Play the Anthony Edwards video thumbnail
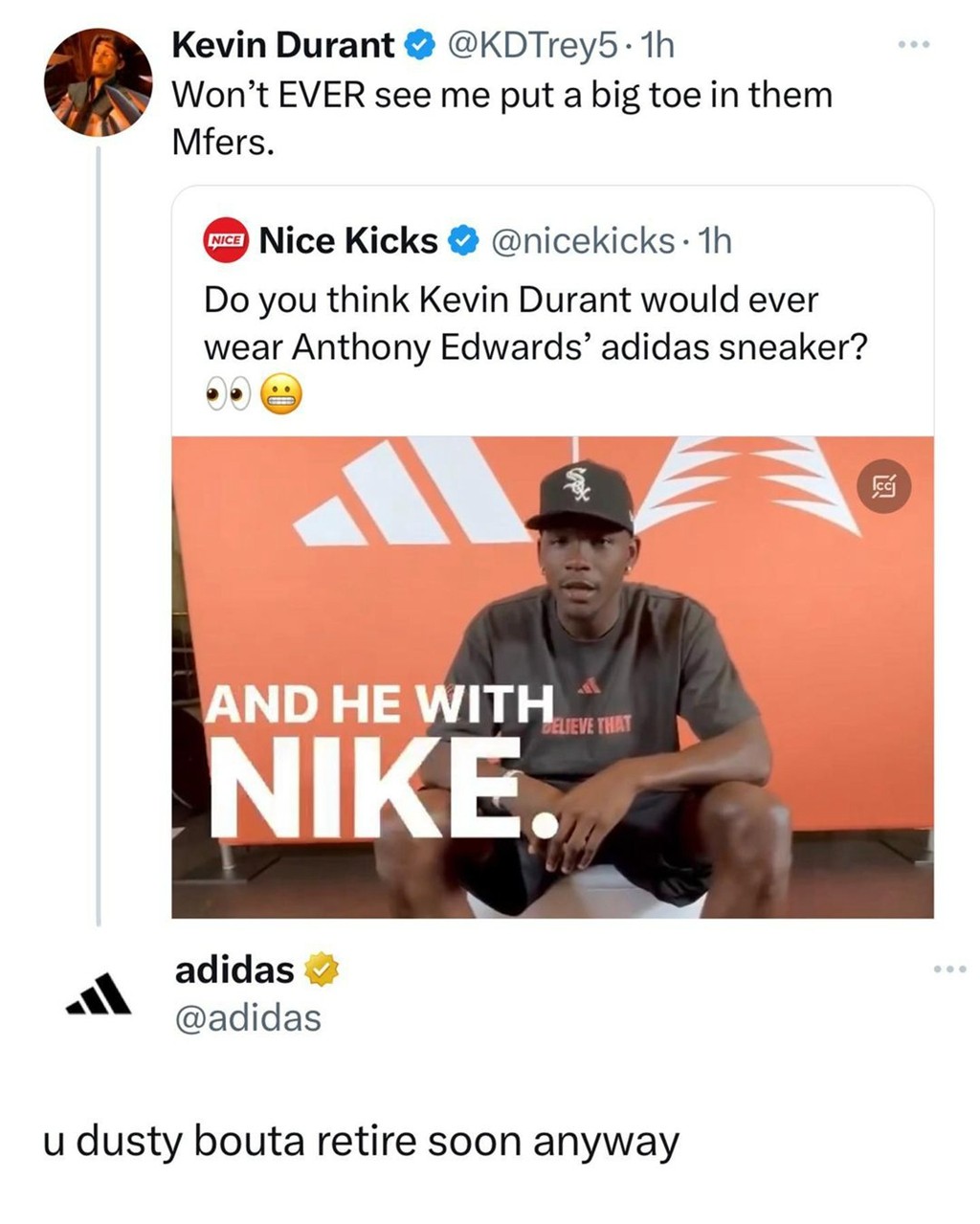Image resolution: width=980 pixels, height=1224 pixels. click(x=552, y=677)
